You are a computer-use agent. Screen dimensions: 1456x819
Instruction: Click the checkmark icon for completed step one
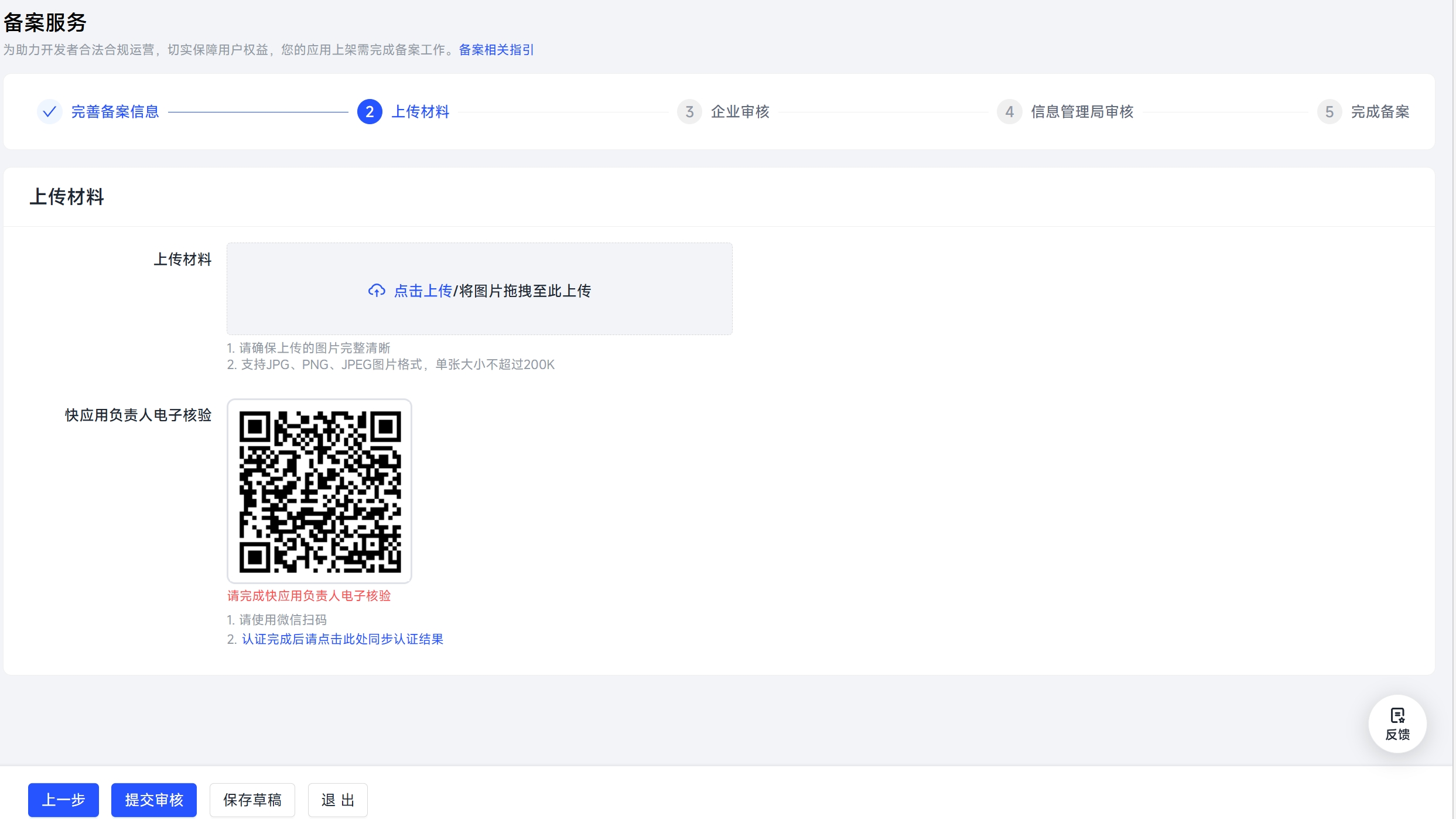(50, 111)
